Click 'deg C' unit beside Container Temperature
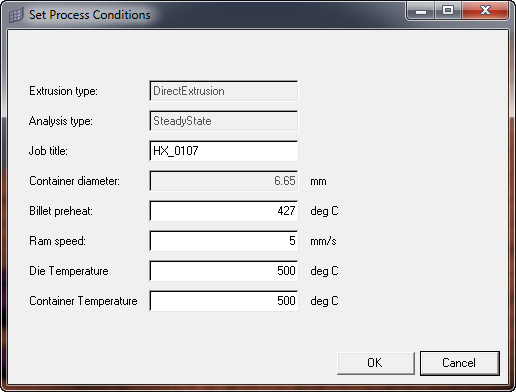The height and width of the screenshot is (392, 516). coord(324,301)
